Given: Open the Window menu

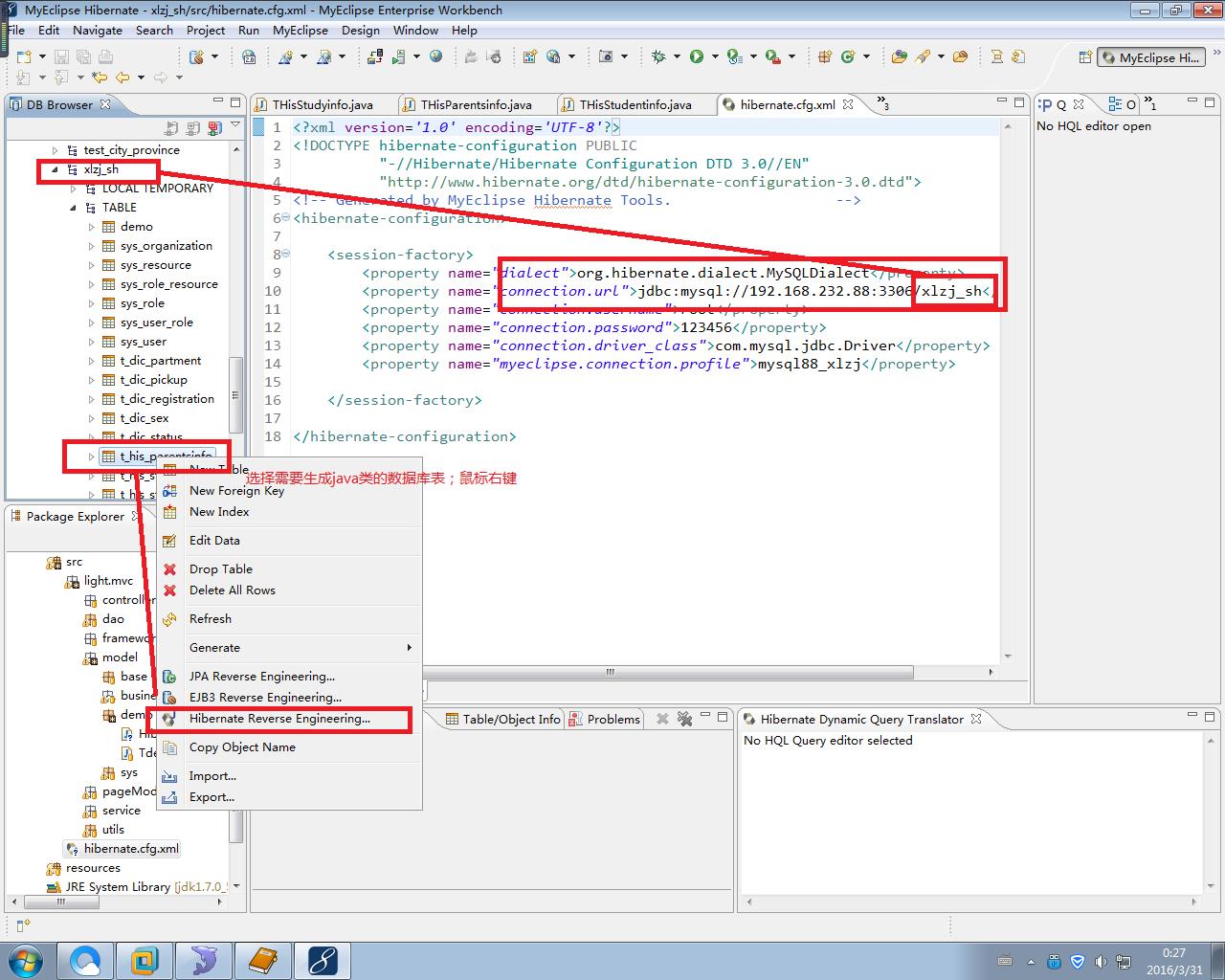Looking at the screenshot, I should (415, 30).
